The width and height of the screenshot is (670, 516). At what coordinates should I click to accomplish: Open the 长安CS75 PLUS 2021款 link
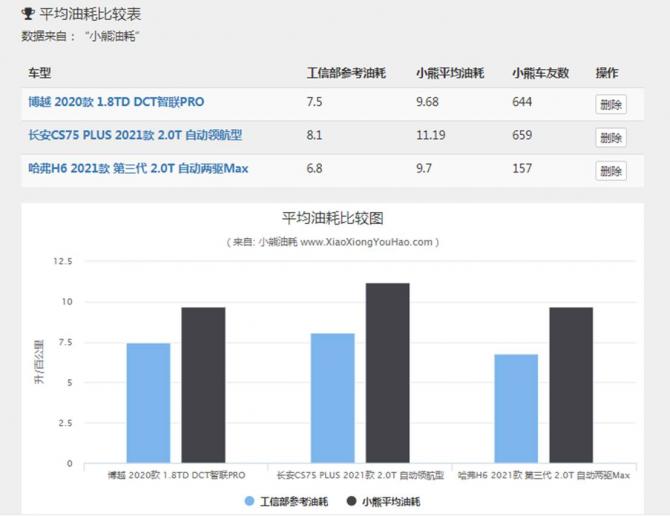(135, 135)
